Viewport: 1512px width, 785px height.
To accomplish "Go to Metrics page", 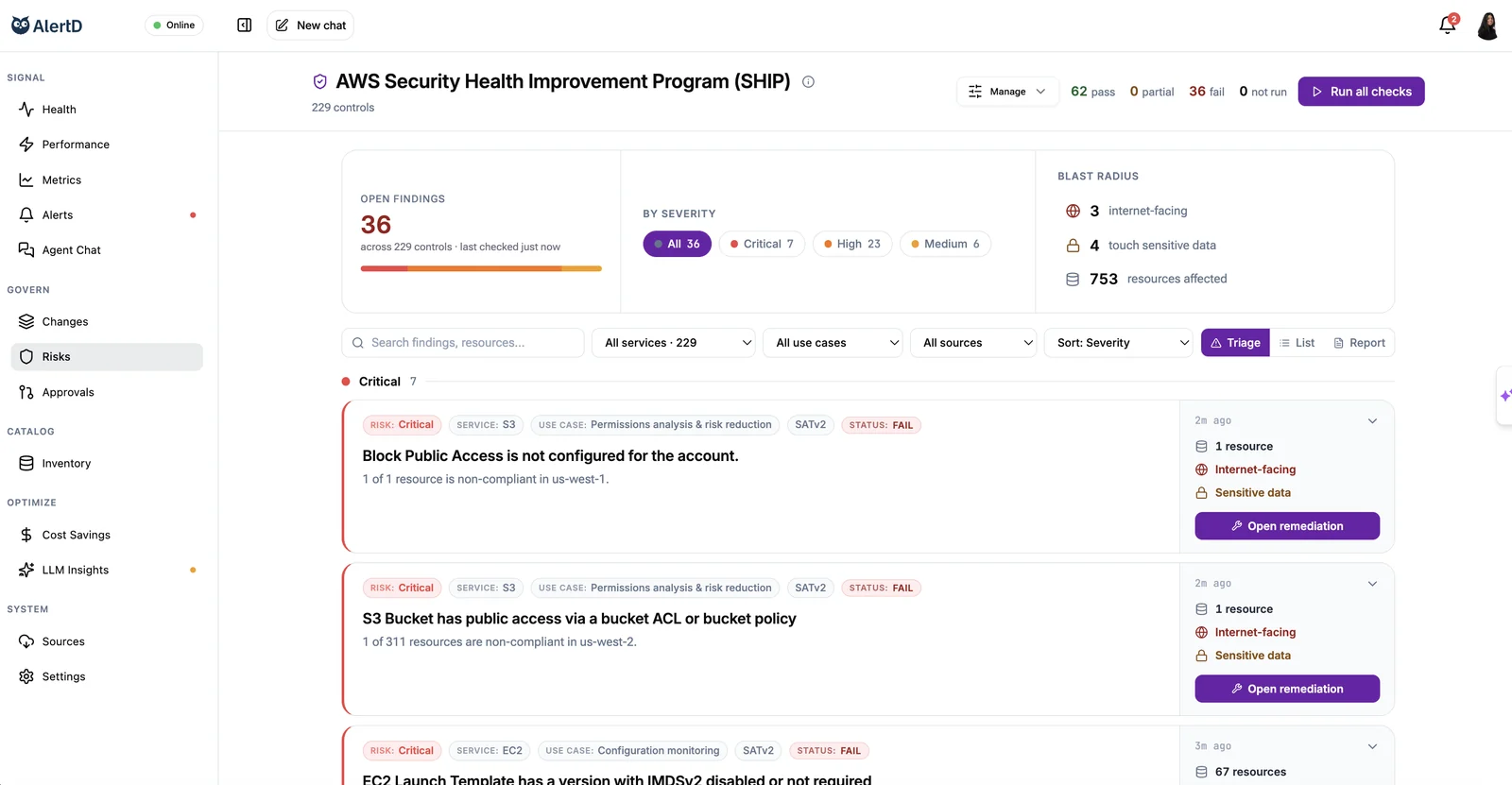I will 107,180.
